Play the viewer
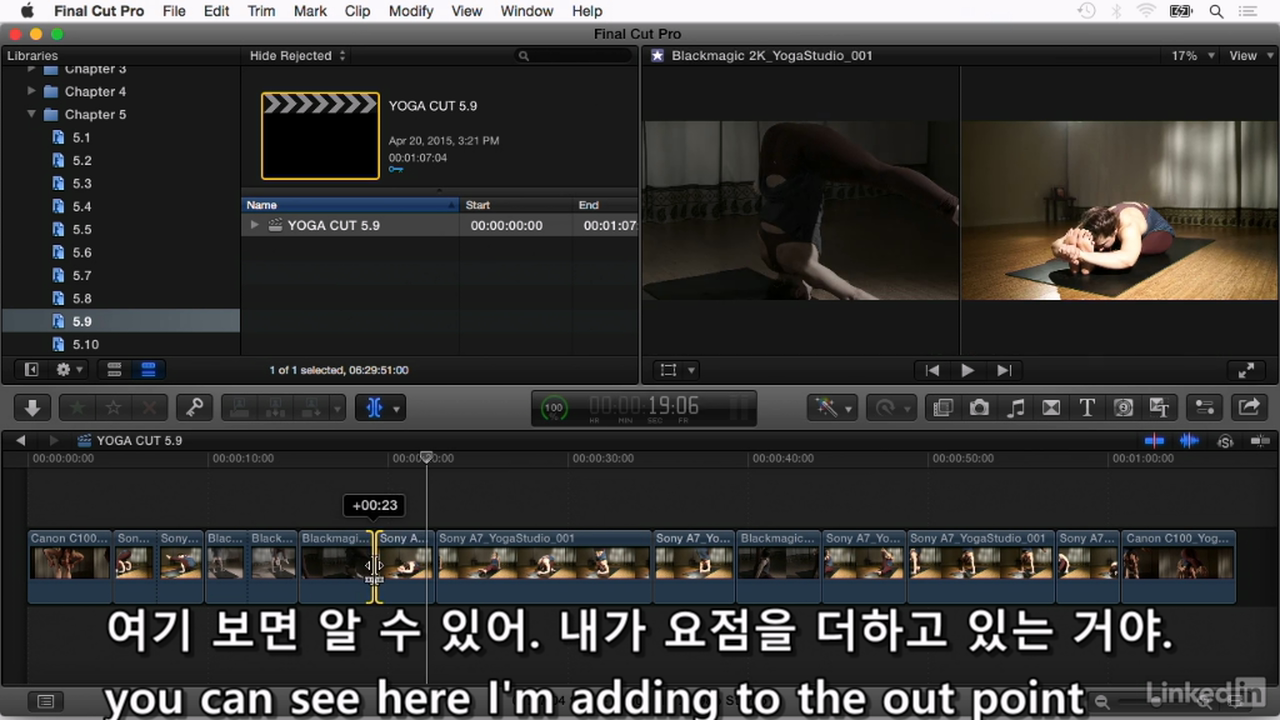Screen dimensions: 1280x720 point(967,370)
